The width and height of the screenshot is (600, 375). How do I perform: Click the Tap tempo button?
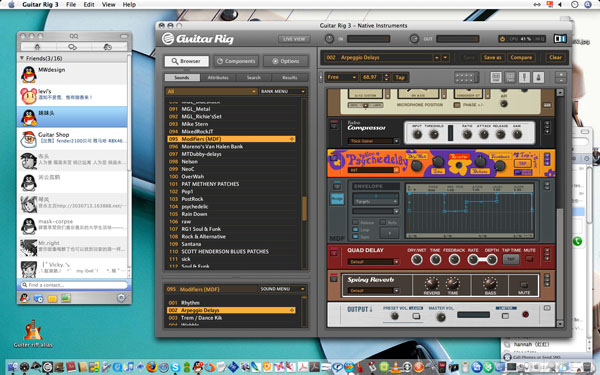(400, 77)
